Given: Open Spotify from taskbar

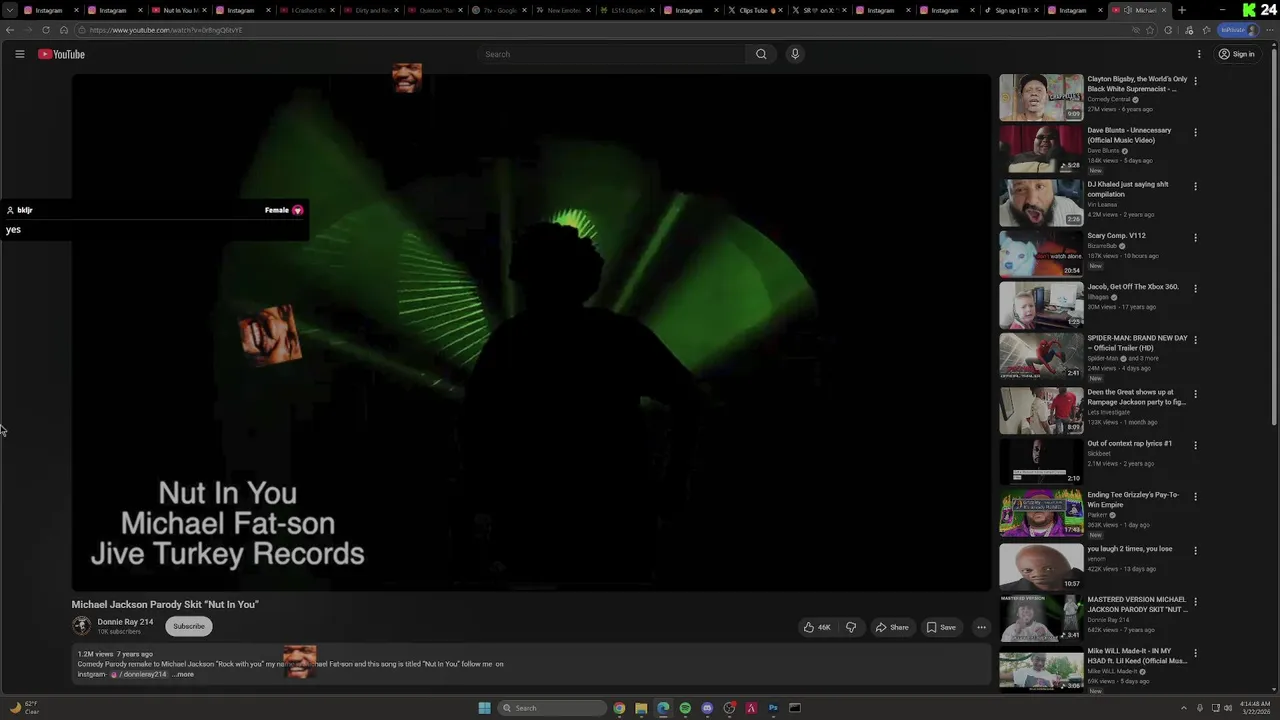Looking at the screenshot, I should point(685,708).
